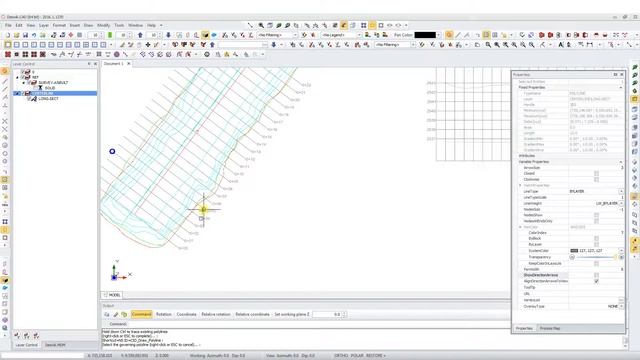Viewport: 640px width, 360px height.
Task: Open the Pen Color dropdown arrow
Action: coord(439,35)
